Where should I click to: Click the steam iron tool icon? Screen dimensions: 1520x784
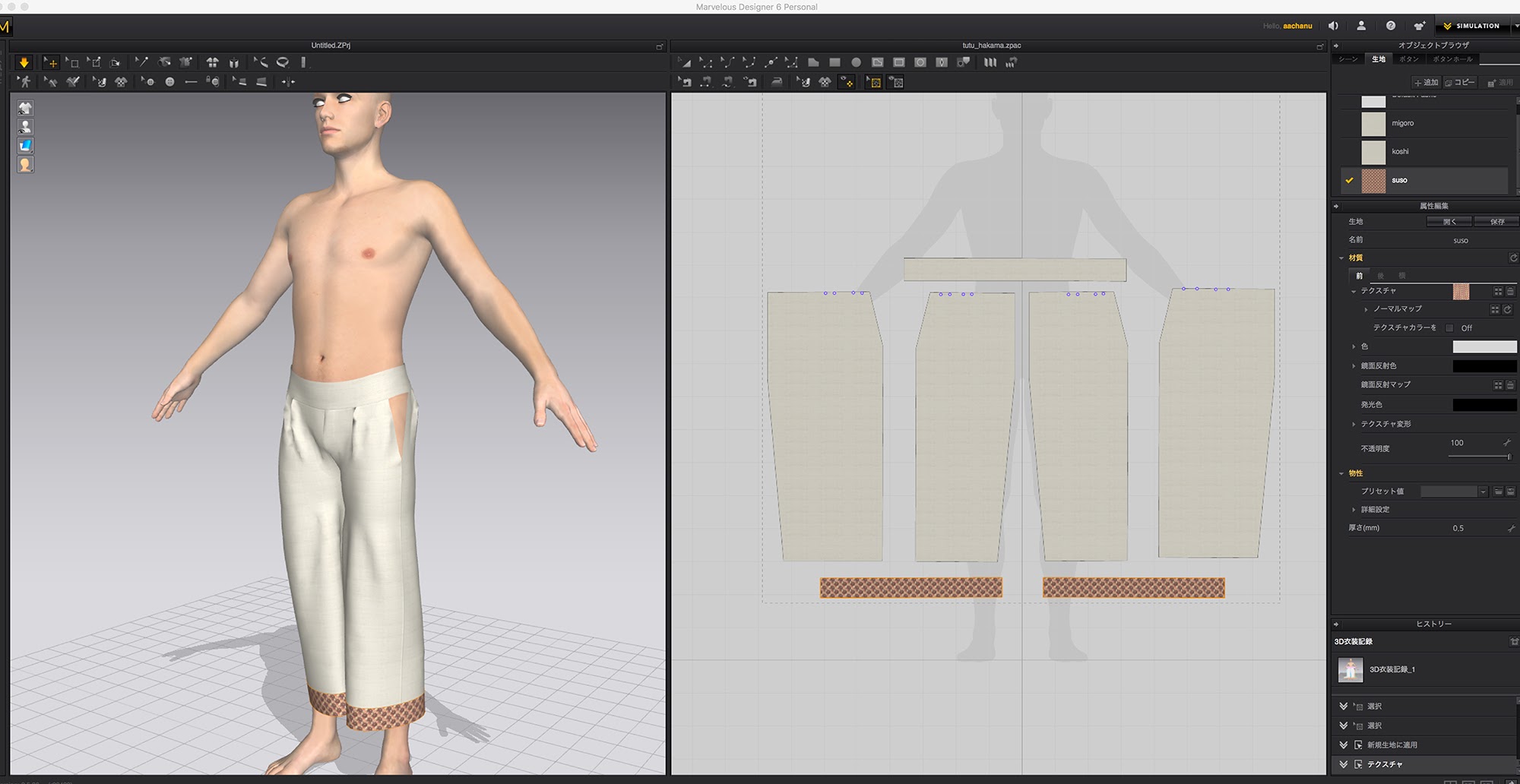(x=777, y=82)
